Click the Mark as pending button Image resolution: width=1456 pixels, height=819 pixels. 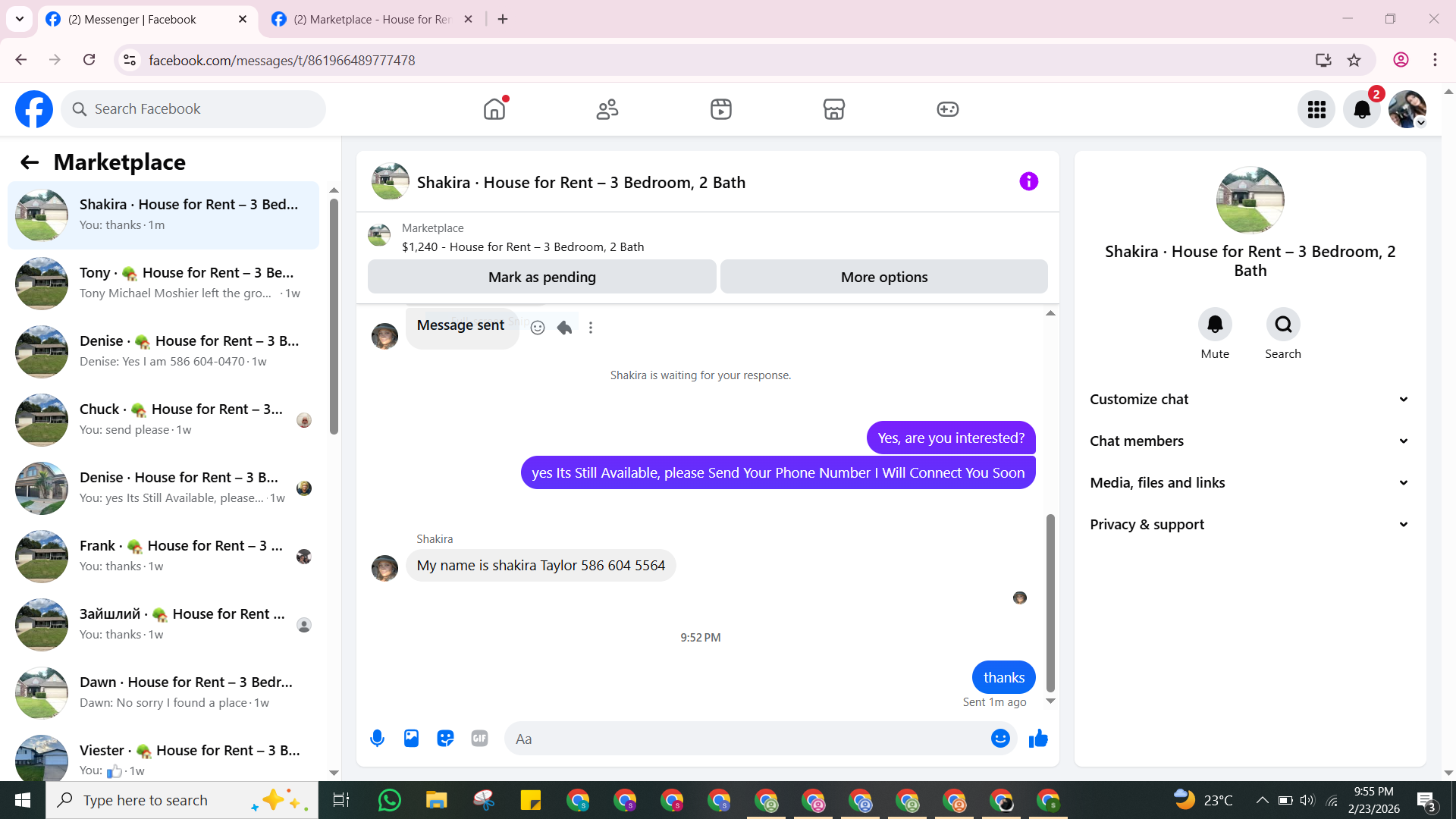tap(541, 278)
